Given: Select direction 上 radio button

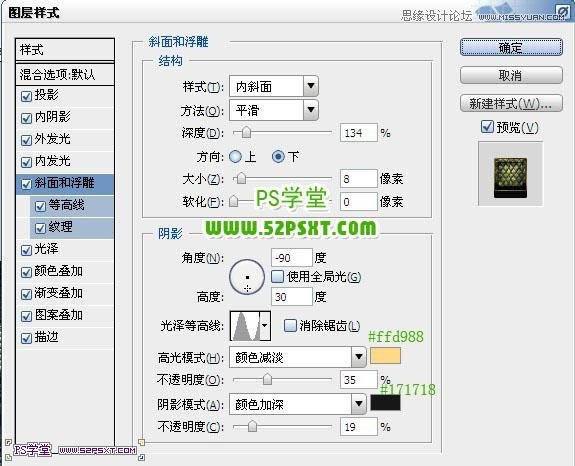Looking at the screenshot, I should coord(235,157).
